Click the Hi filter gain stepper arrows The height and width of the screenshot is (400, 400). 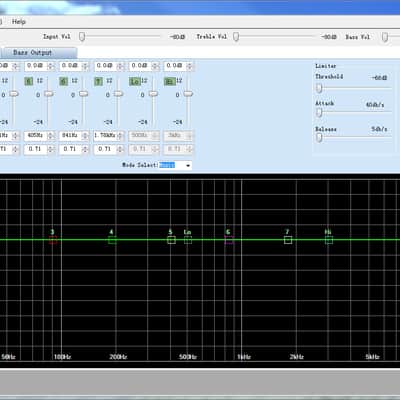click(190, 66)
